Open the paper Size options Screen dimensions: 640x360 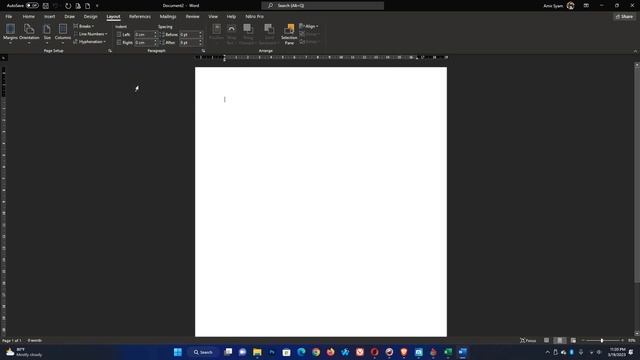click(47, 33)
